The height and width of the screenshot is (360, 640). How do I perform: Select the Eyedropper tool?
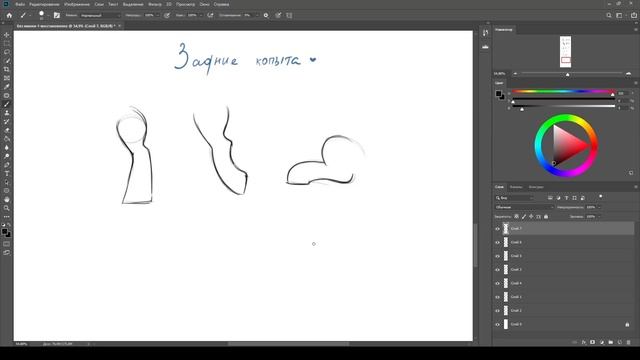7,87
